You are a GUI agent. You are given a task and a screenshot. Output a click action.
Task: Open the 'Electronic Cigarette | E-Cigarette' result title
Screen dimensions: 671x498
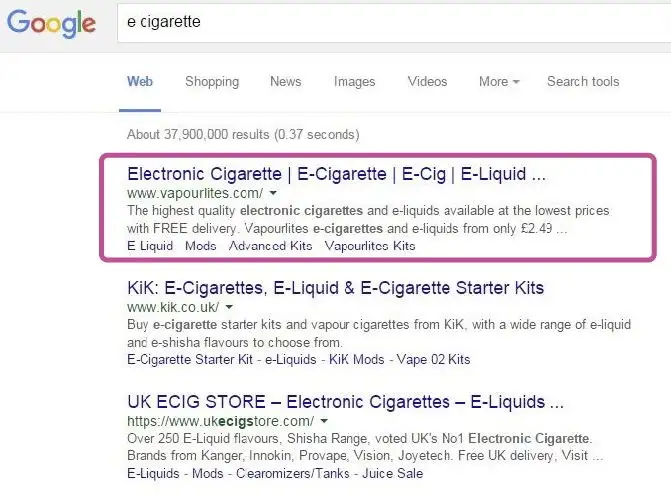(336, 174)
